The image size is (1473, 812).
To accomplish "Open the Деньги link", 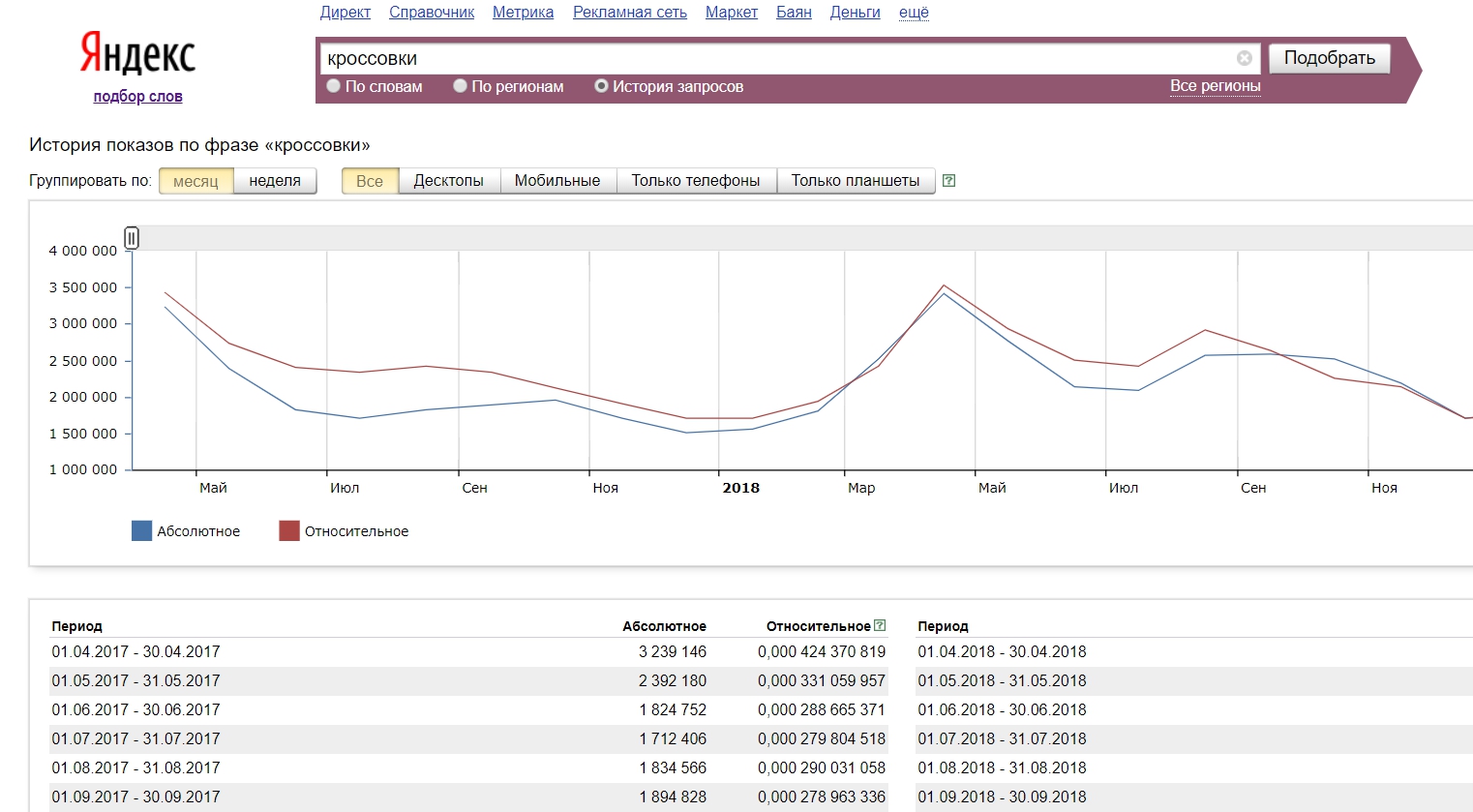I will tap(856, 13).
